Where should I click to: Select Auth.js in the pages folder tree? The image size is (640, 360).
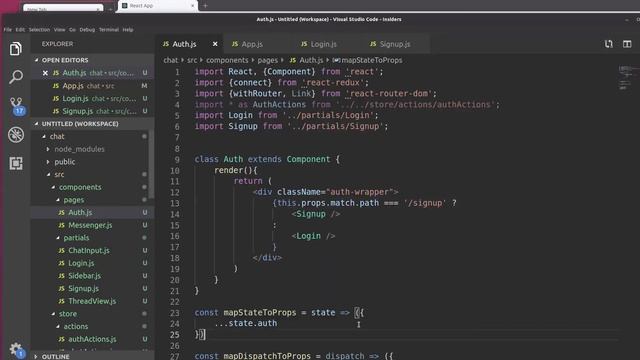pos(80,212)
